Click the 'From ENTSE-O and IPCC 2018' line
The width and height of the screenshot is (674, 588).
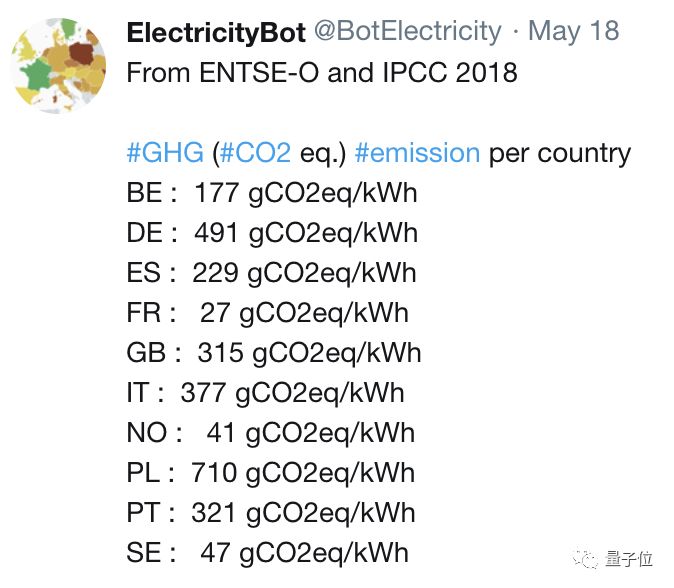point(322,73)
